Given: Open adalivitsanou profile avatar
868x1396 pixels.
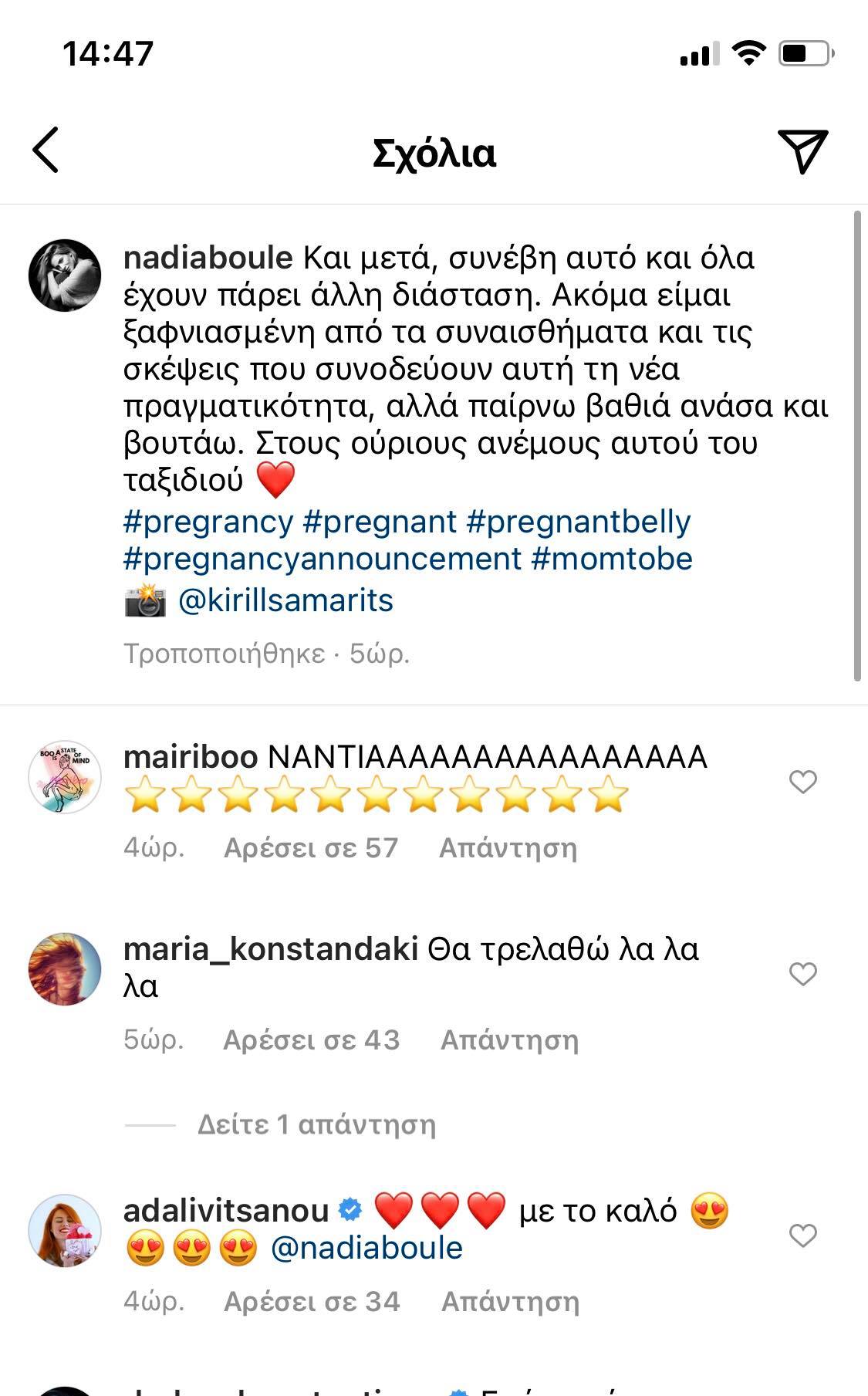Looking at the screenshot, I should pyautogui.click(x=65, y=1231).
